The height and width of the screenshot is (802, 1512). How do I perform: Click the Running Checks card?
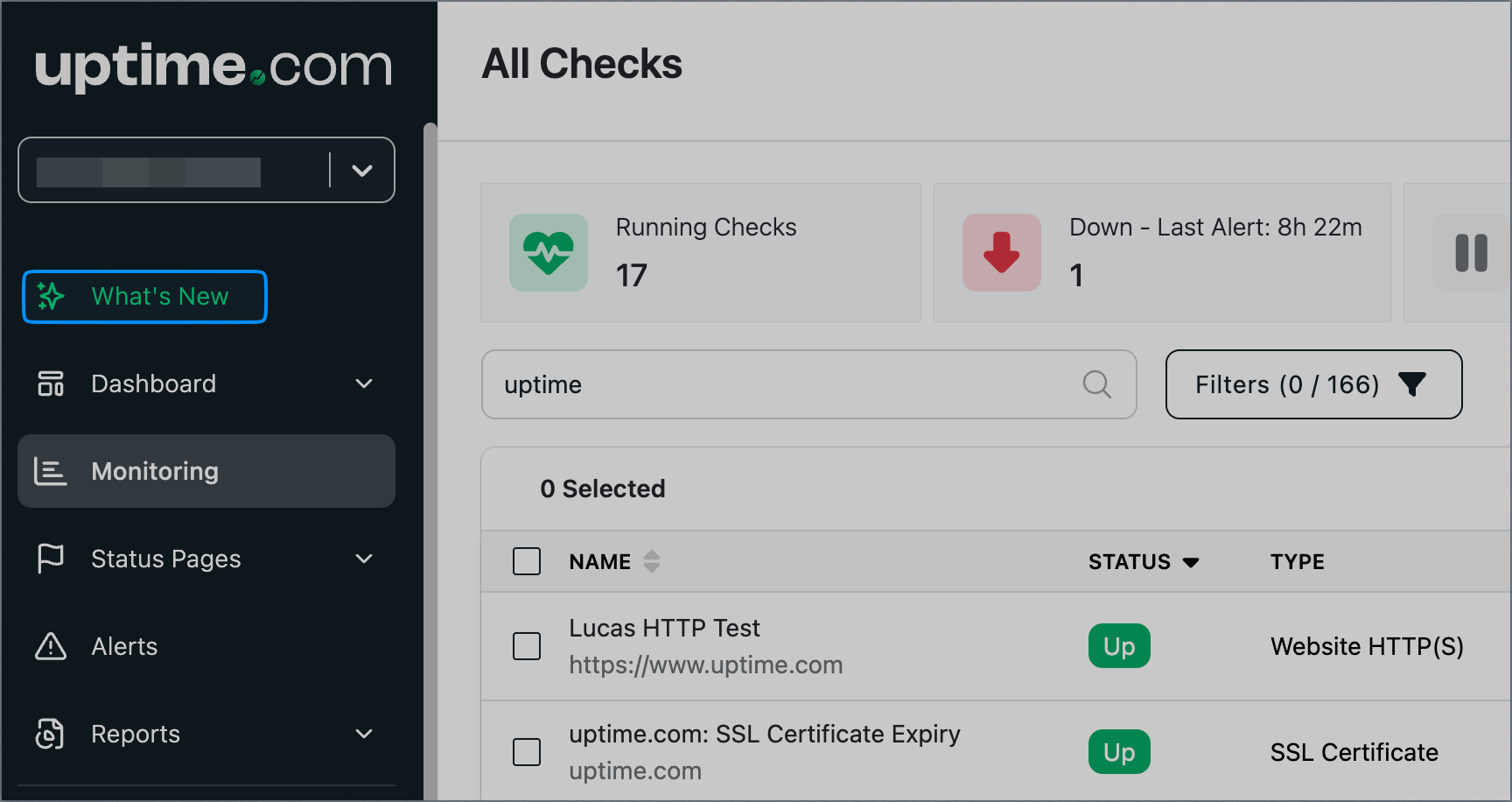701,252
